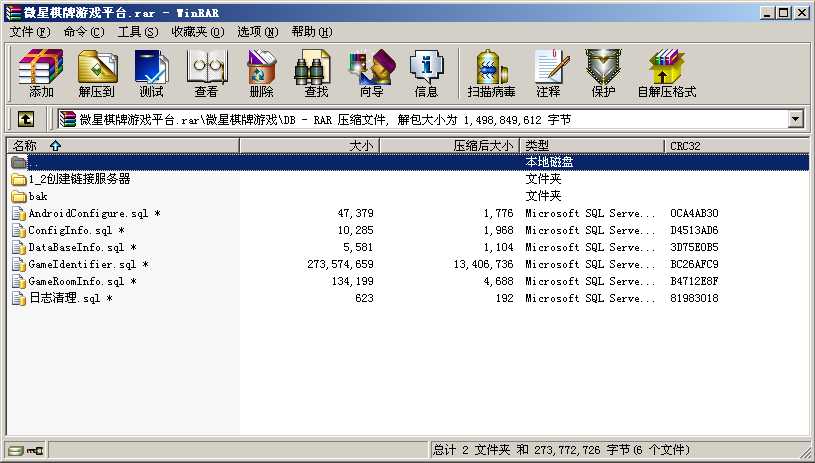Select the bak folder name
Viewport: 815px width, 463px height.
38,196
